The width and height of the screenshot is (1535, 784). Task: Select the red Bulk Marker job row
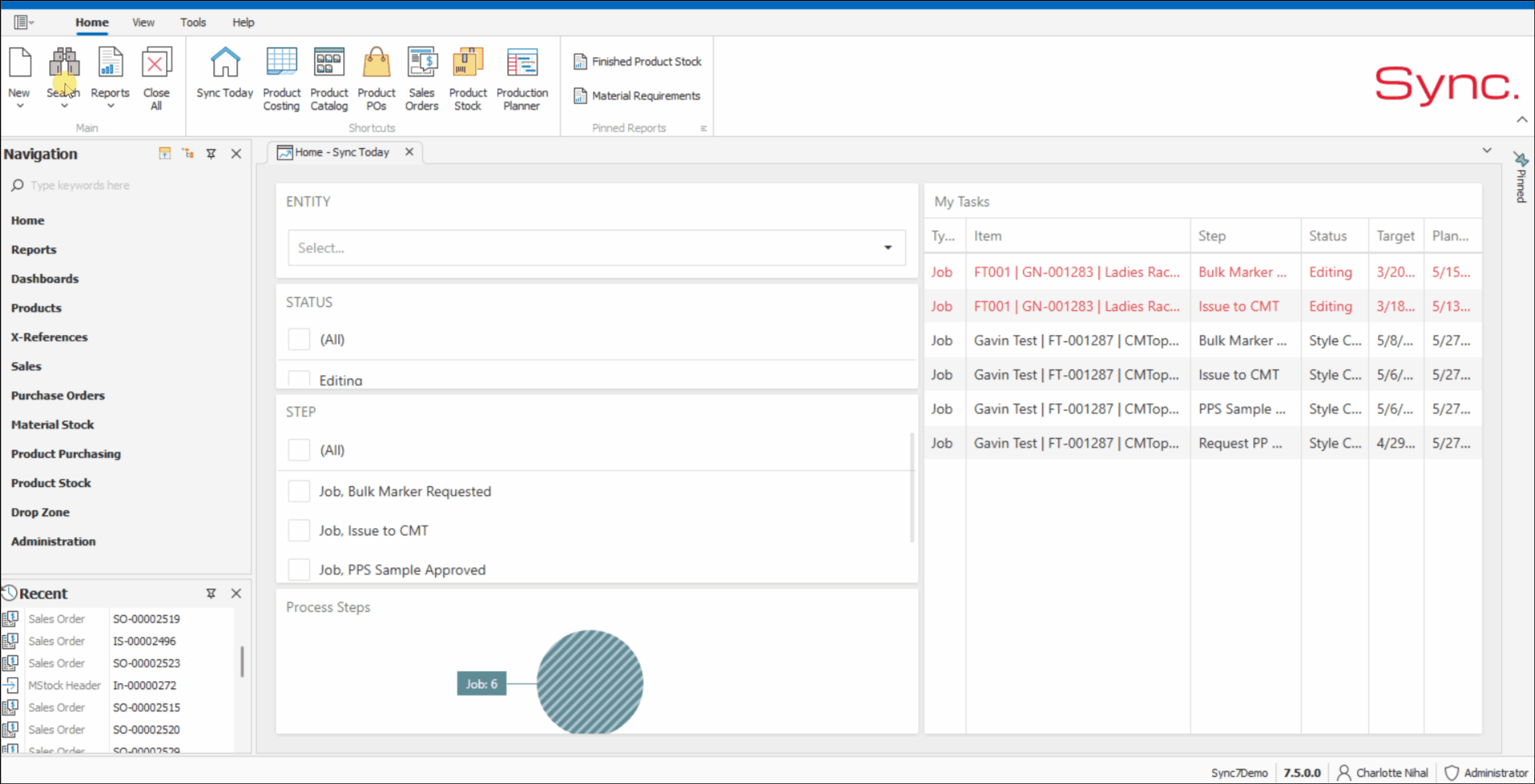1203,272
